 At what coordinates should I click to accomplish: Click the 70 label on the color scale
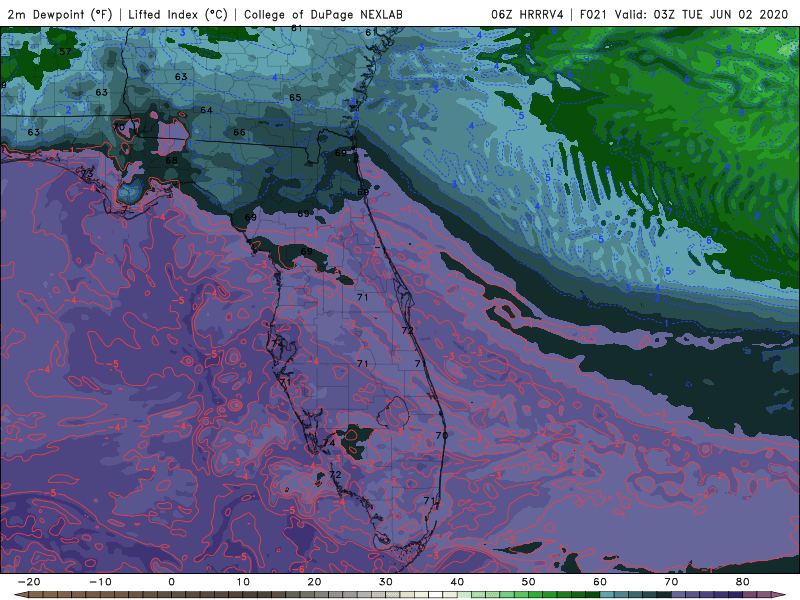(671, 582)
